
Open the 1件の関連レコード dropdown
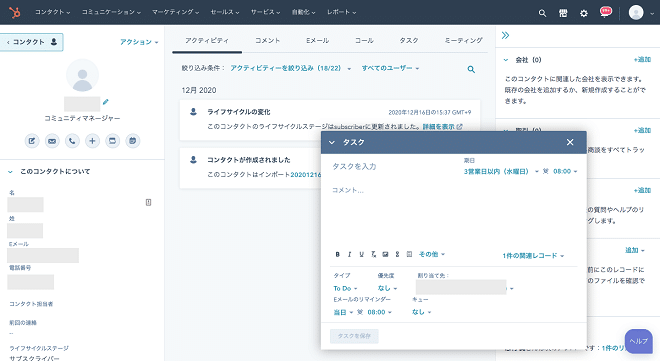tap(533, 255)
